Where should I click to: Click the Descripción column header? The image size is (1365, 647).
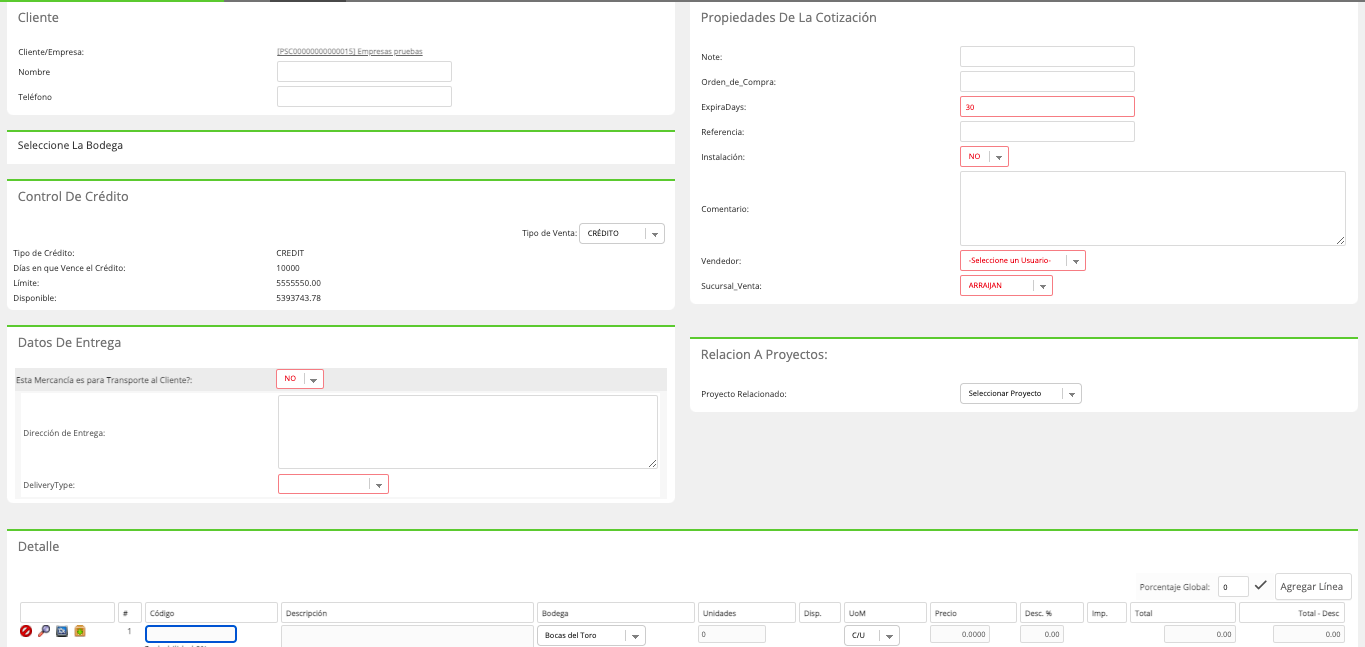[x=407, y=613]
